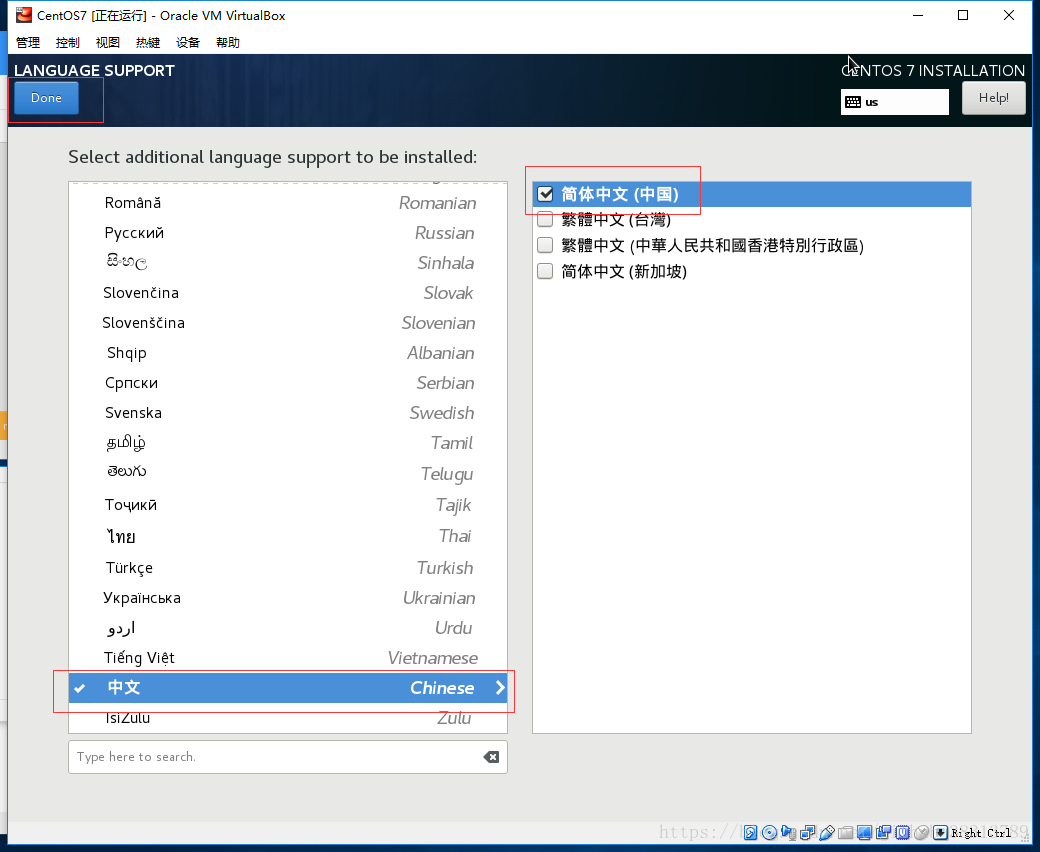1040x852 pixels.
Task: Click the video capture status icon
Action: (x=883, y=833)
